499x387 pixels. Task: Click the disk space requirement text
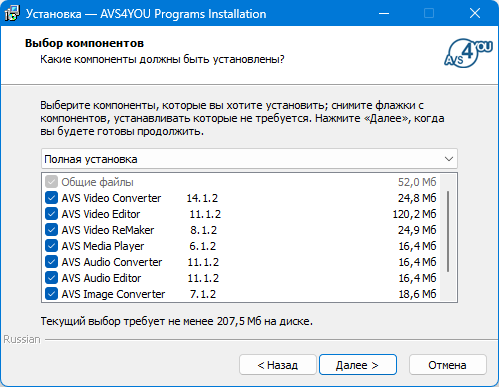pos(177,321)
